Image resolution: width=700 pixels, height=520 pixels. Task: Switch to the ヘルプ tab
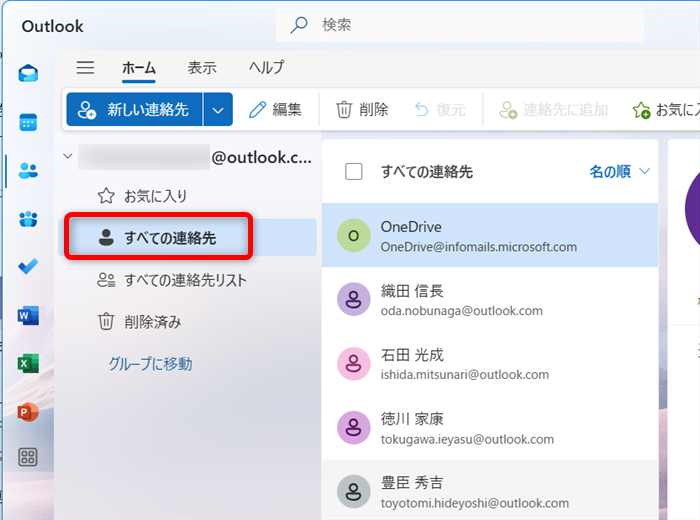(266, 68)
